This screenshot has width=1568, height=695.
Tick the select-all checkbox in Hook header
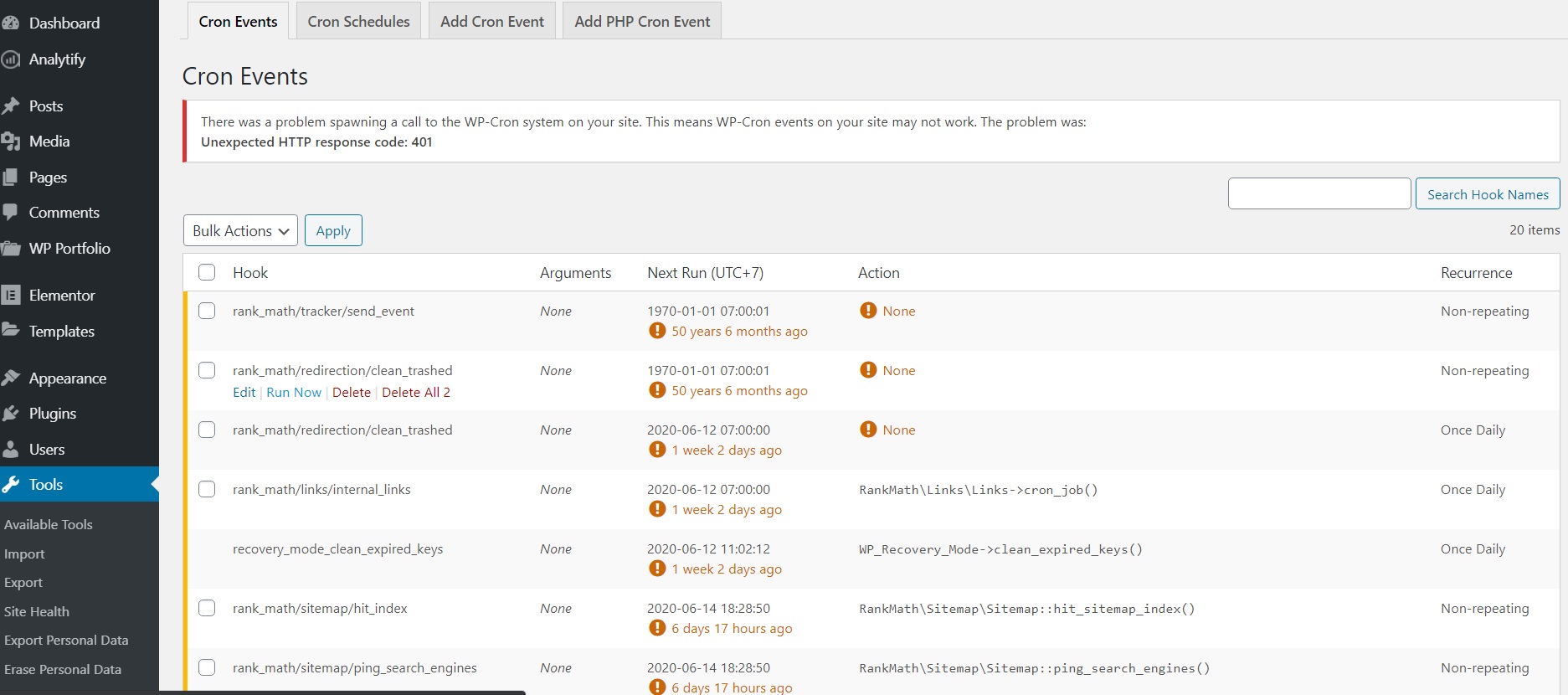pyautogui.click(x=207, y=272)
